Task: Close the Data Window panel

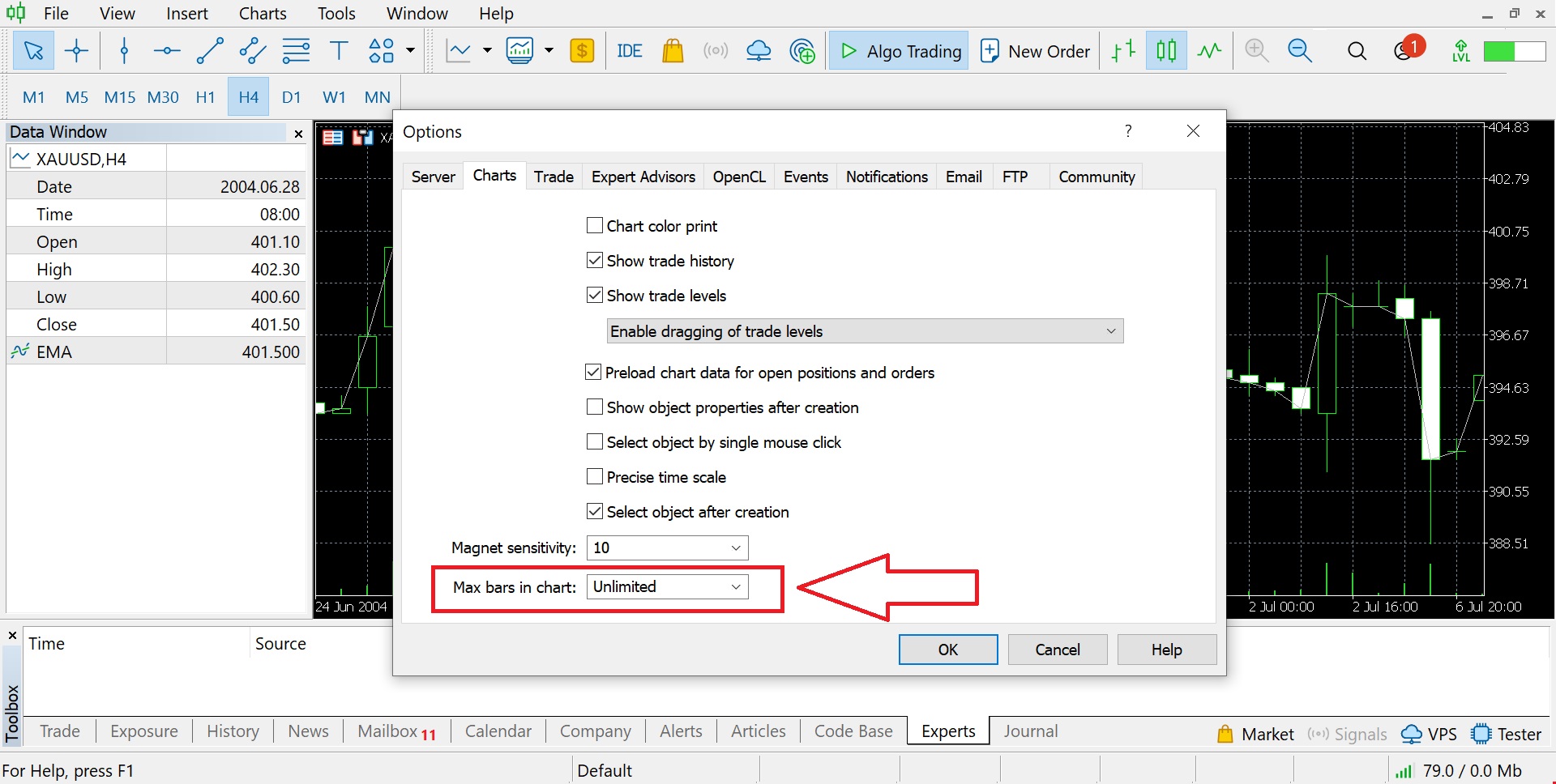Action: (297, 134)
